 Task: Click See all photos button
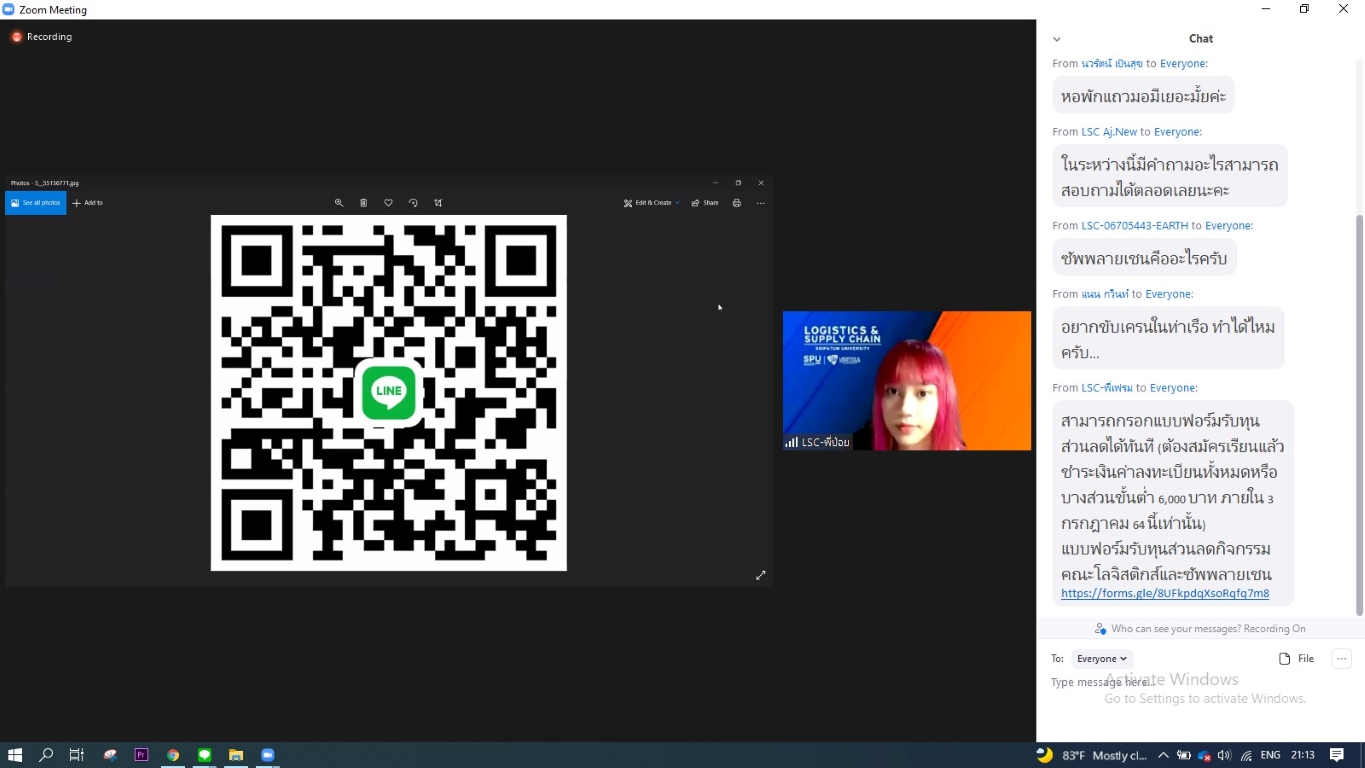tap(36, 203)
